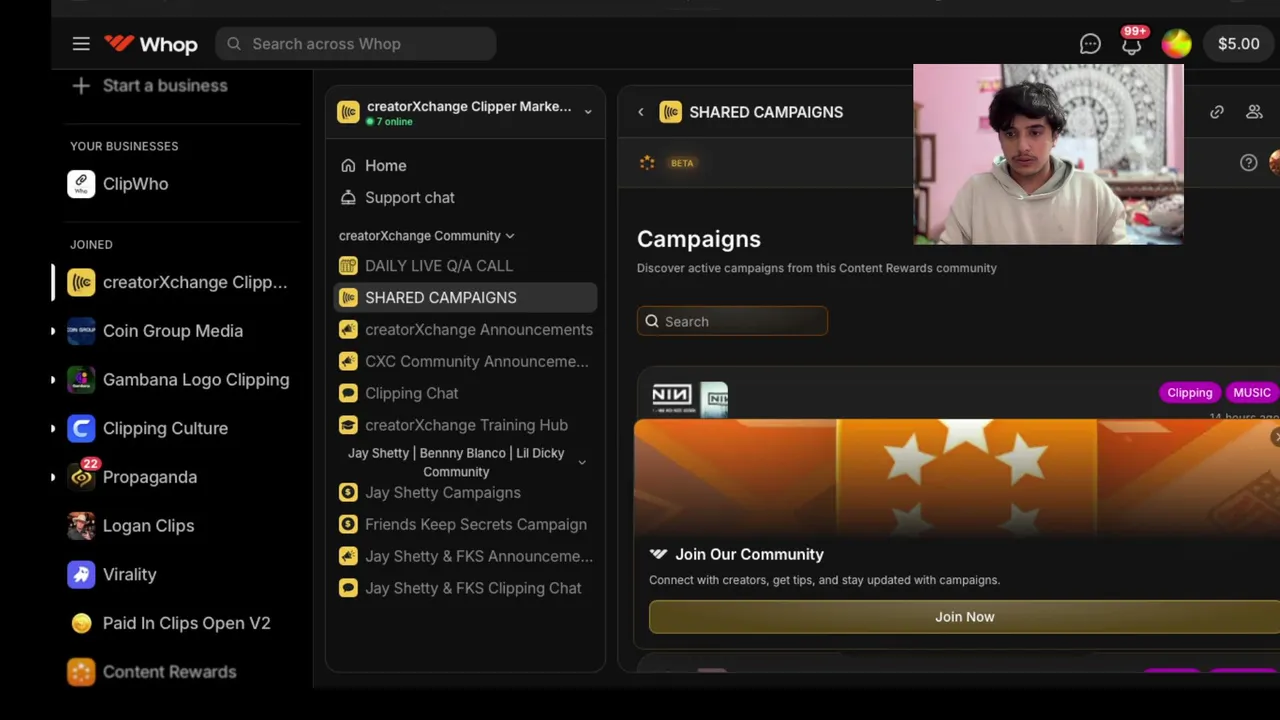Screen dimensions: 1280x720
Task: Open Clipping Culture community
Action: [148, 428]
